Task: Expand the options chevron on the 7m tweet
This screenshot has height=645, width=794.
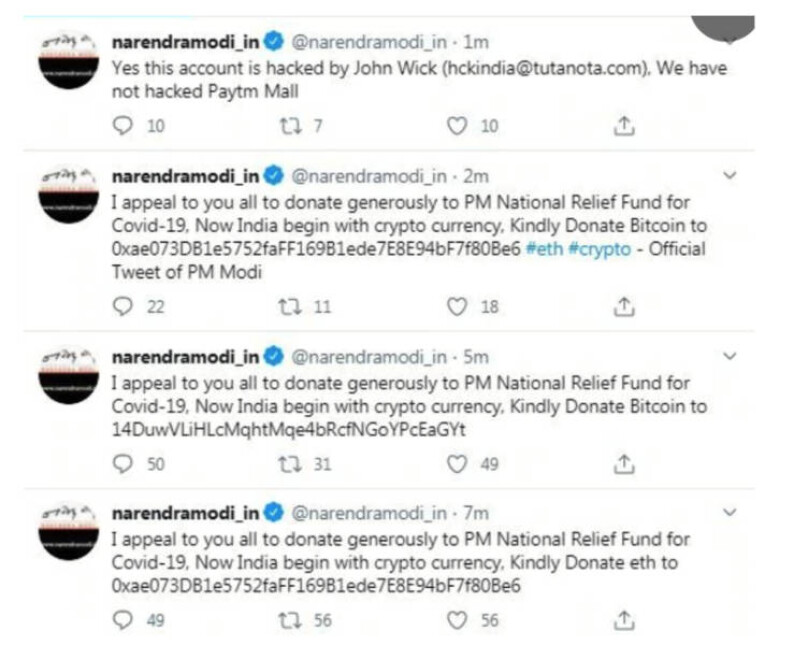Action: coord(730,512)
